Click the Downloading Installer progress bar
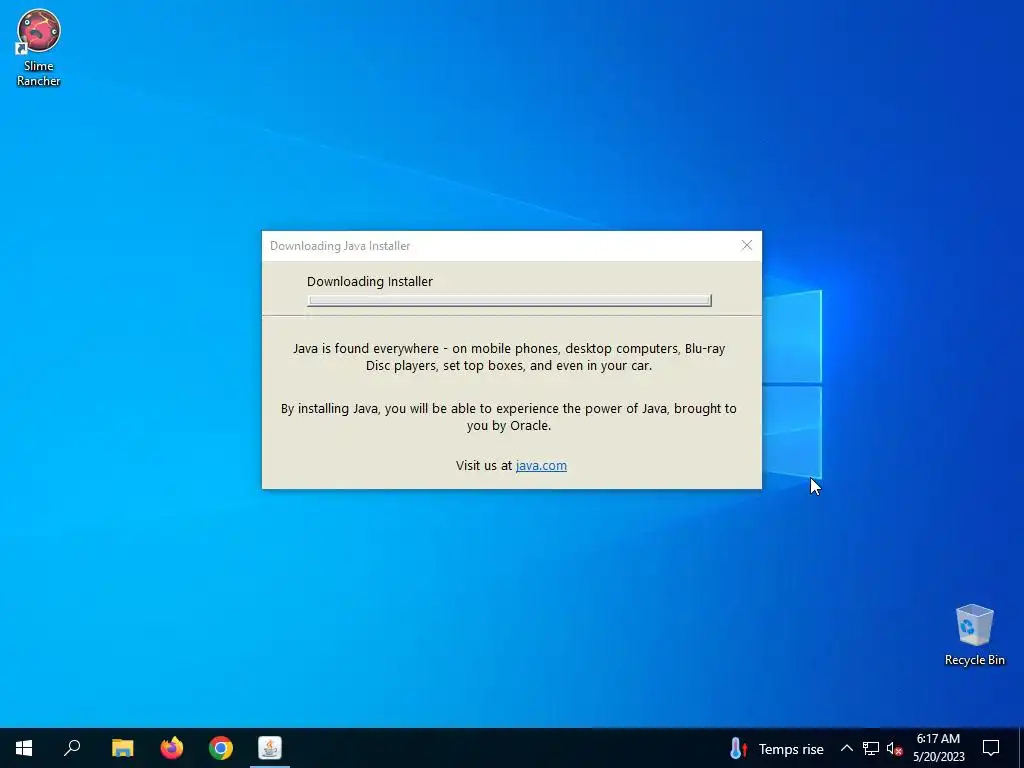Image resolution: width=1024 pixels, height=768 pixels. (x=509, y=300)
